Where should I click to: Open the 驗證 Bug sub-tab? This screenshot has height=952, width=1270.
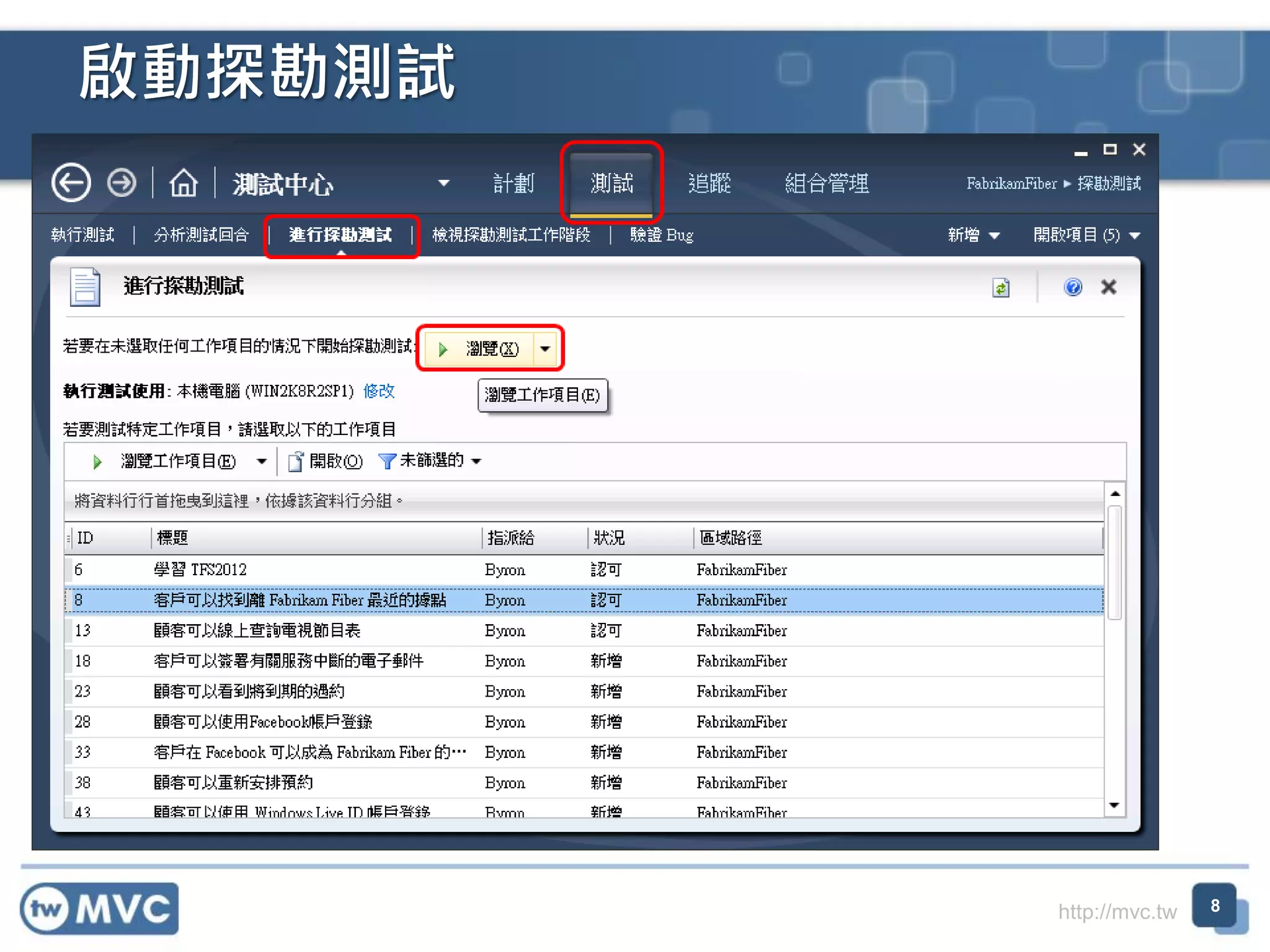click(662, 235)
